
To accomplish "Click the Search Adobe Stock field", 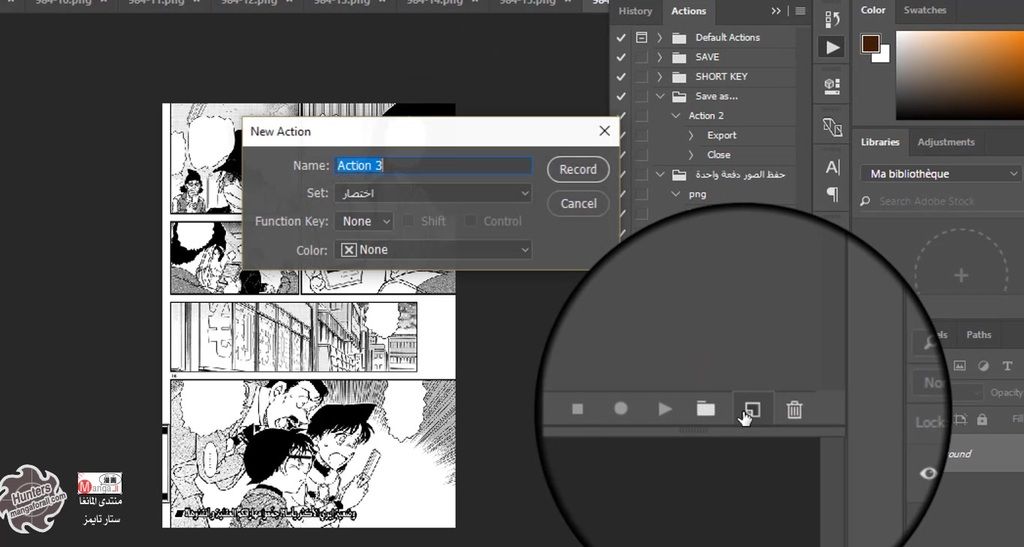I will pos(939,201).
